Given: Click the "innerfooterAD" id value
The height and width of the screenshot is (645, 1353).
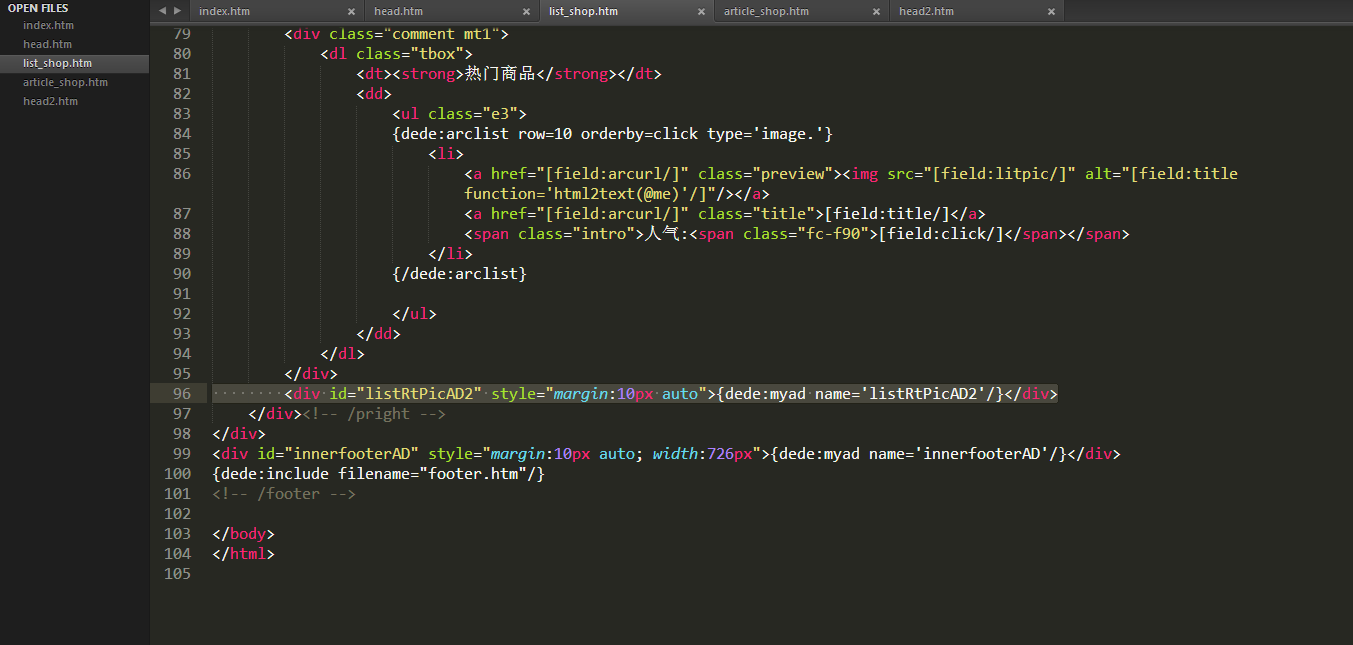Looking at the screenshot, I should point(352,454).
